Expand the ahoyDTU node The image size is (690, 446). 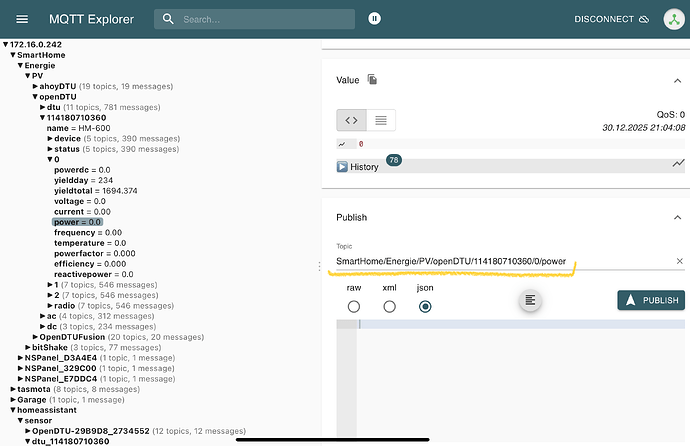click(35, 86)
